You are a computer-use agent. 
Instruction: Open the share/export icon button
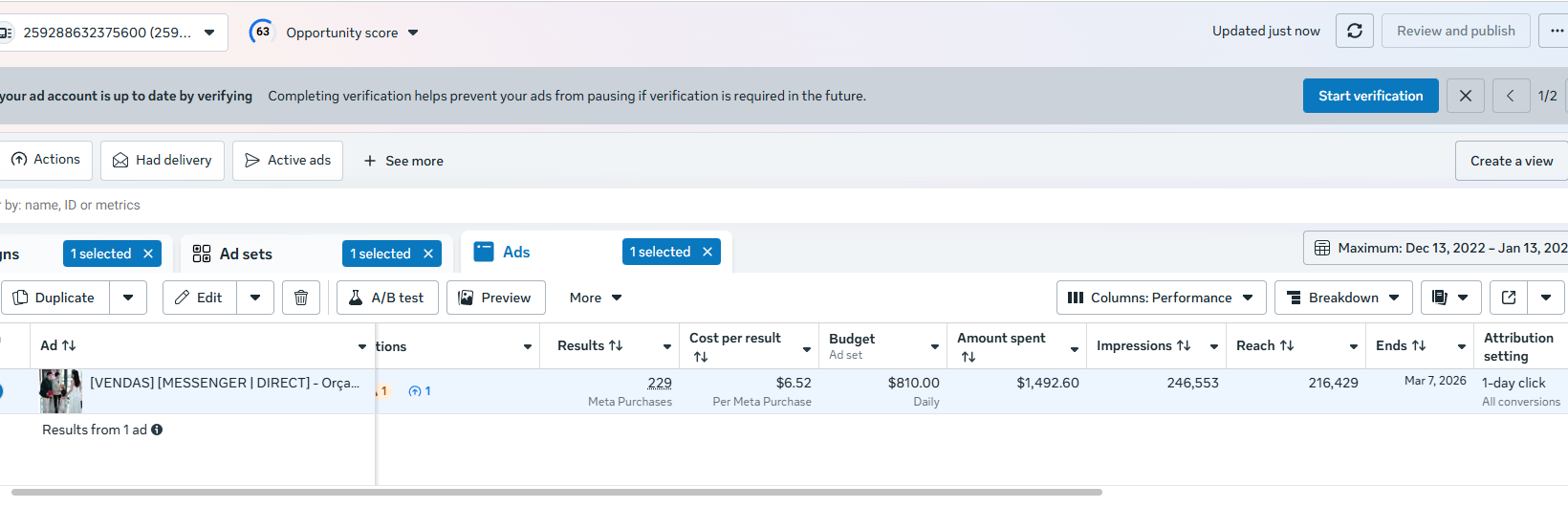pyautogui.click(x=1509, y=298)
